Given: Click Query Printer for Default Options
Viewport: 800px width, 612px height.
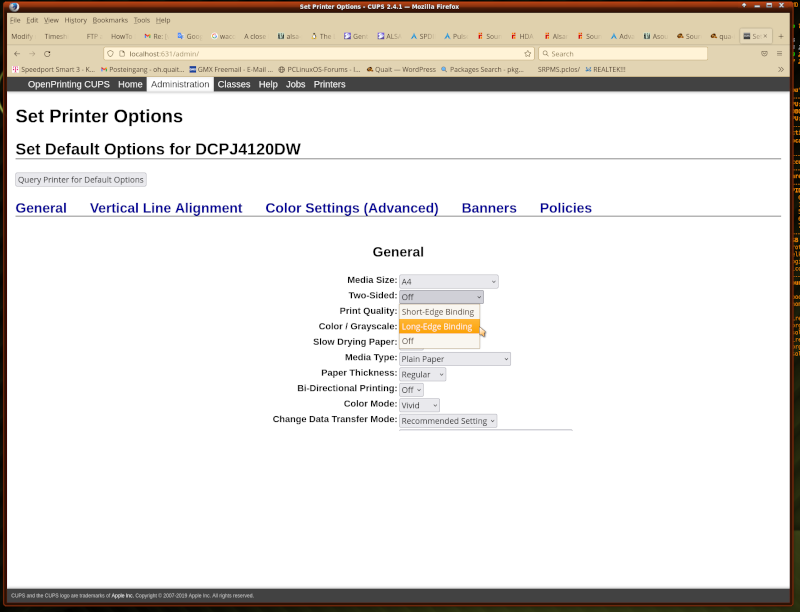Looking at the screenshot, I should tap(81, 180).
